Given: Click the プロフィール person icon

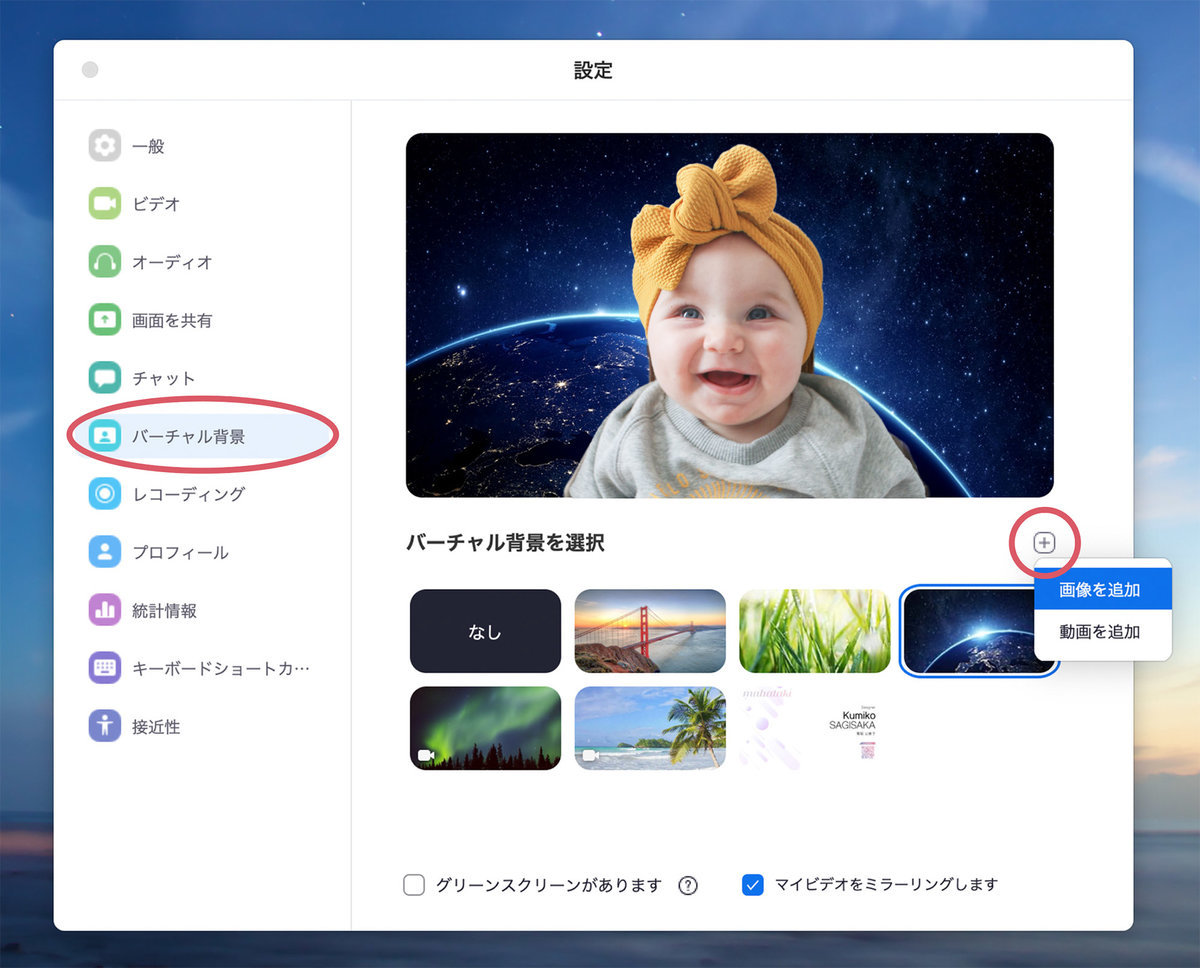Looking at the screenshot, I should coord(104,552).
